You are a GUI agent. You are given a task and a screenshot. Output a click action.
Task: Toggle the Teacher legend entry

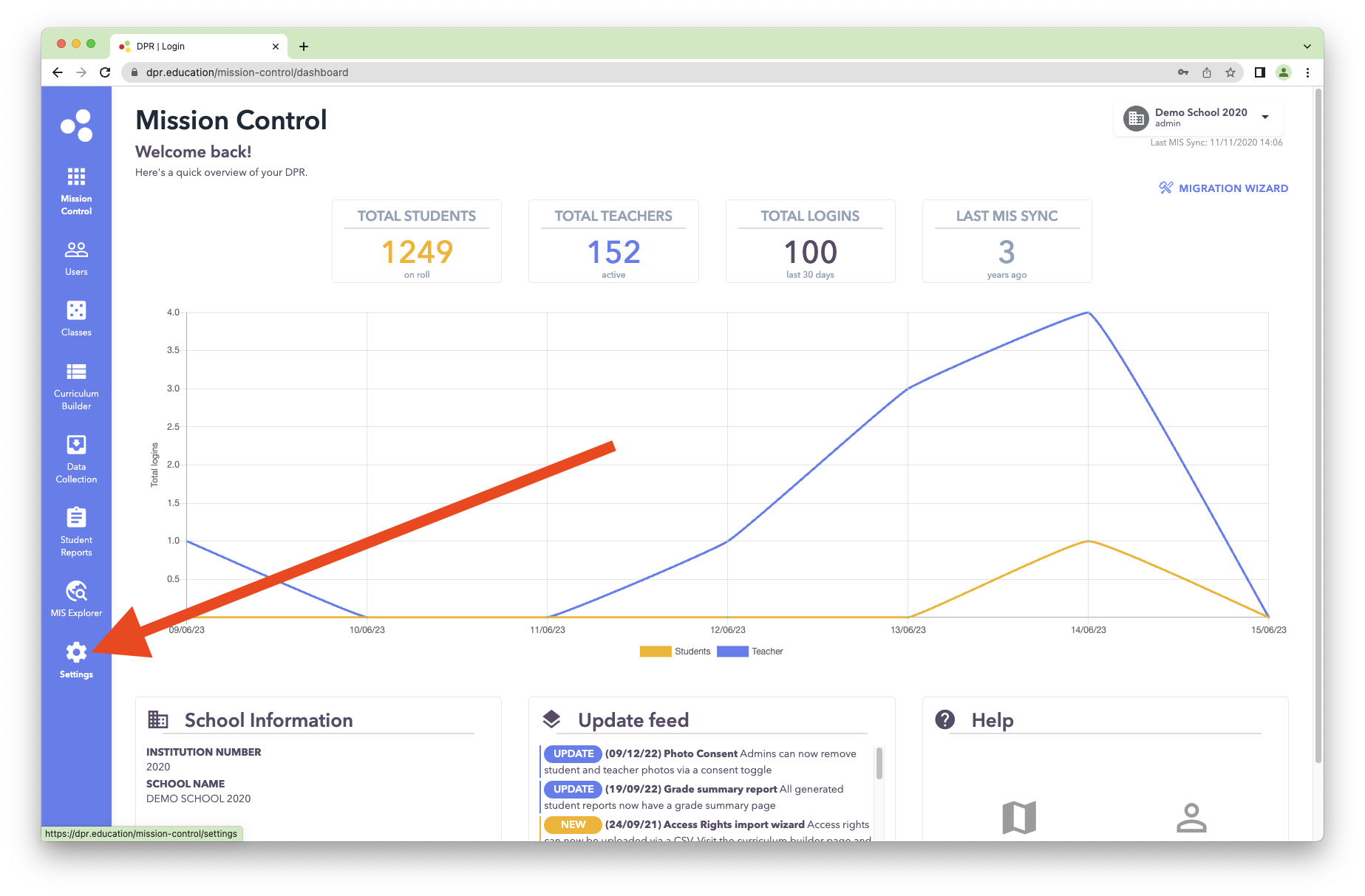(x=767, y=651)
